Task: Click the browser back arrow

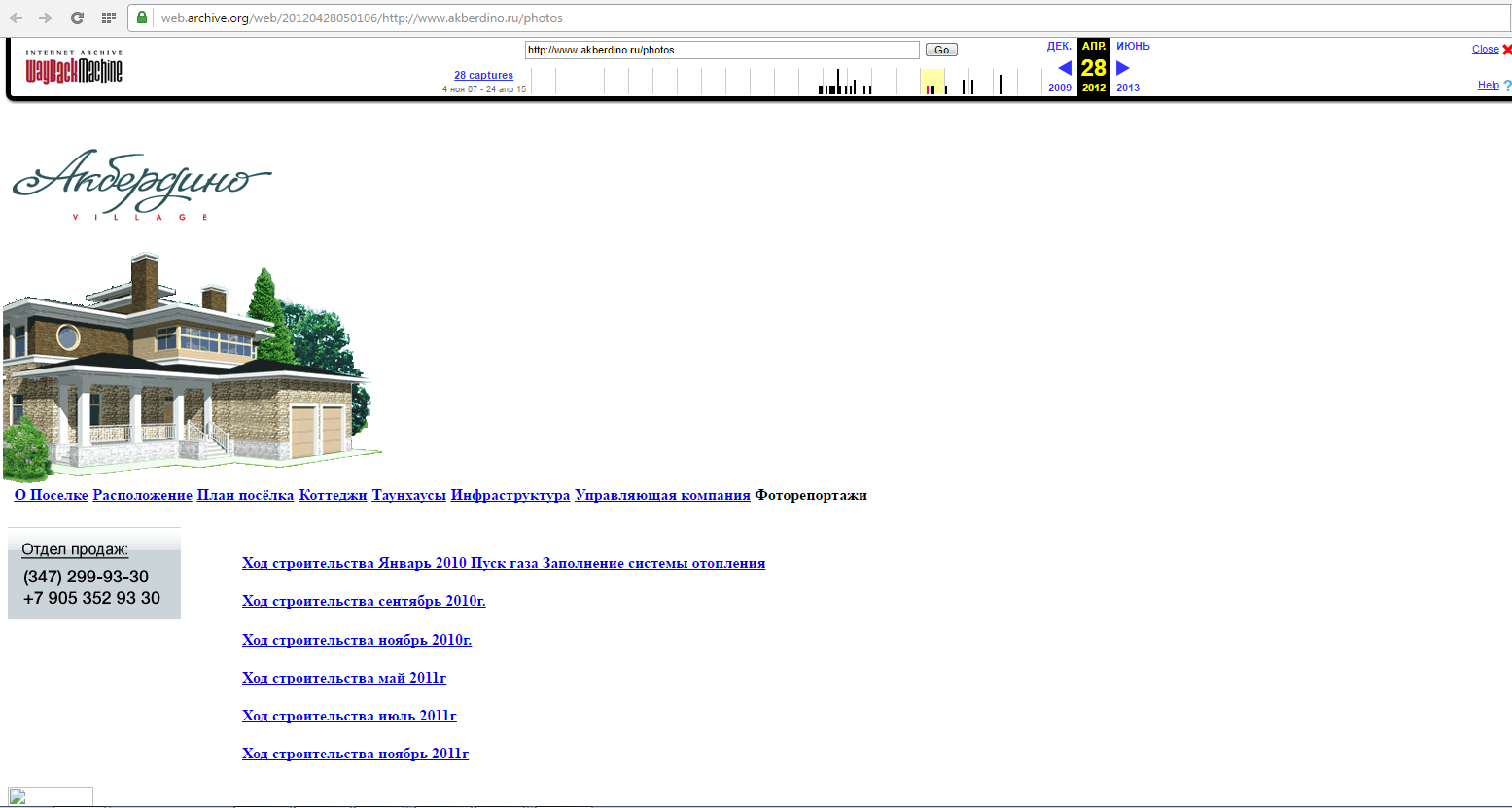Action: click(17, 18)
